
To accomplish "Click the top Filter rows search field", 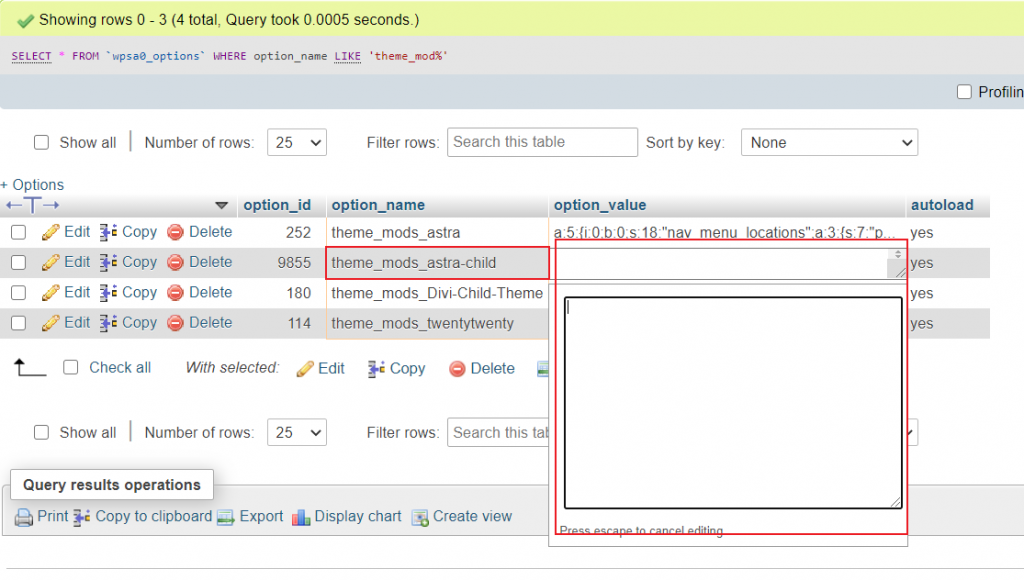I will click(542, 142).
